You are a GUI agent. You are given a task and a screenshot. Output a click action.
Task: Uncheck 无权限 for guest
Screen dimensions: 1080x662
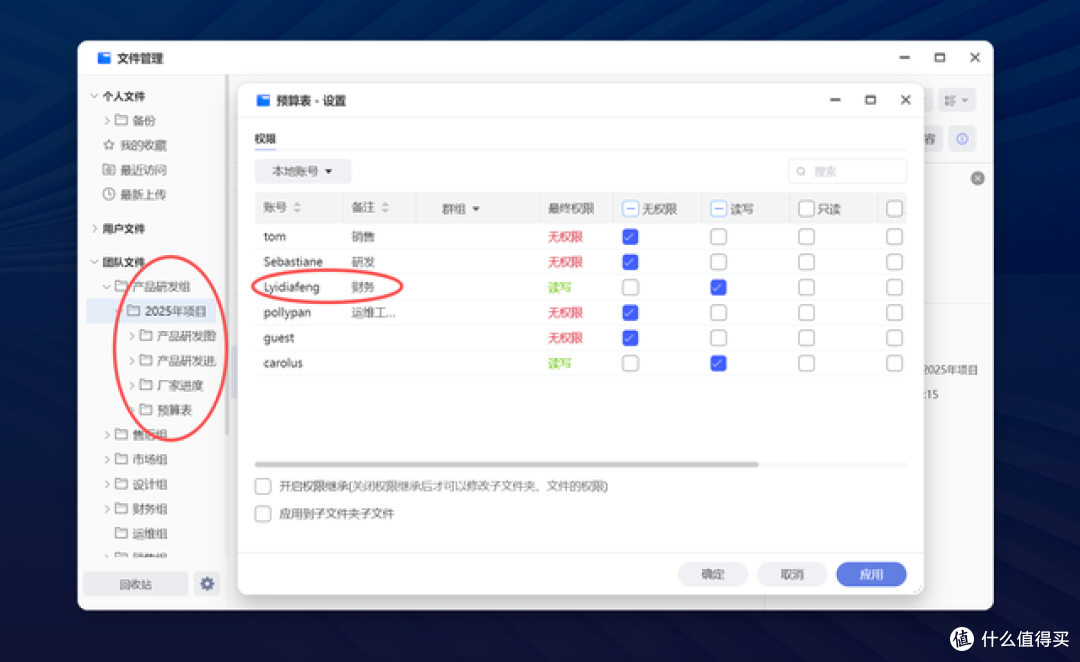pyautogui.click(x=630, y=338)
